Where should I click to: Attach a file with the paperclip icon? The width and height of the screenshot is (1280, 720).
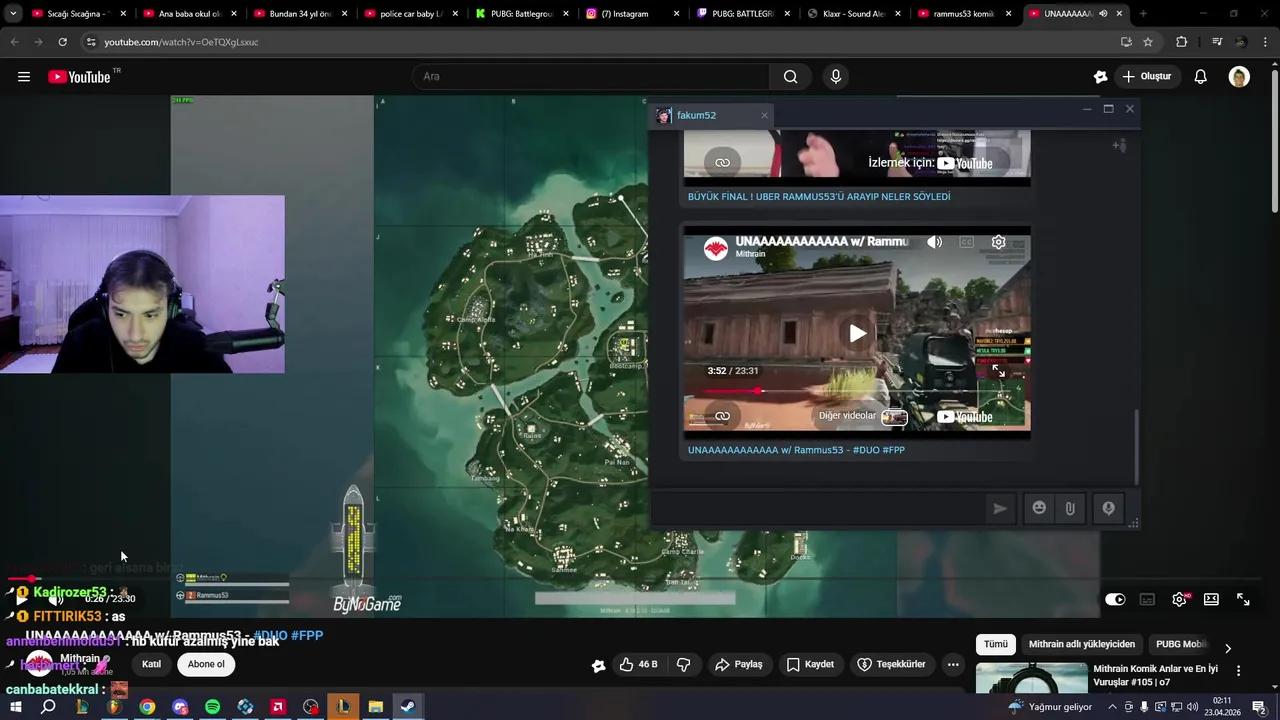pyautogui.click(x=1070, y=508)
